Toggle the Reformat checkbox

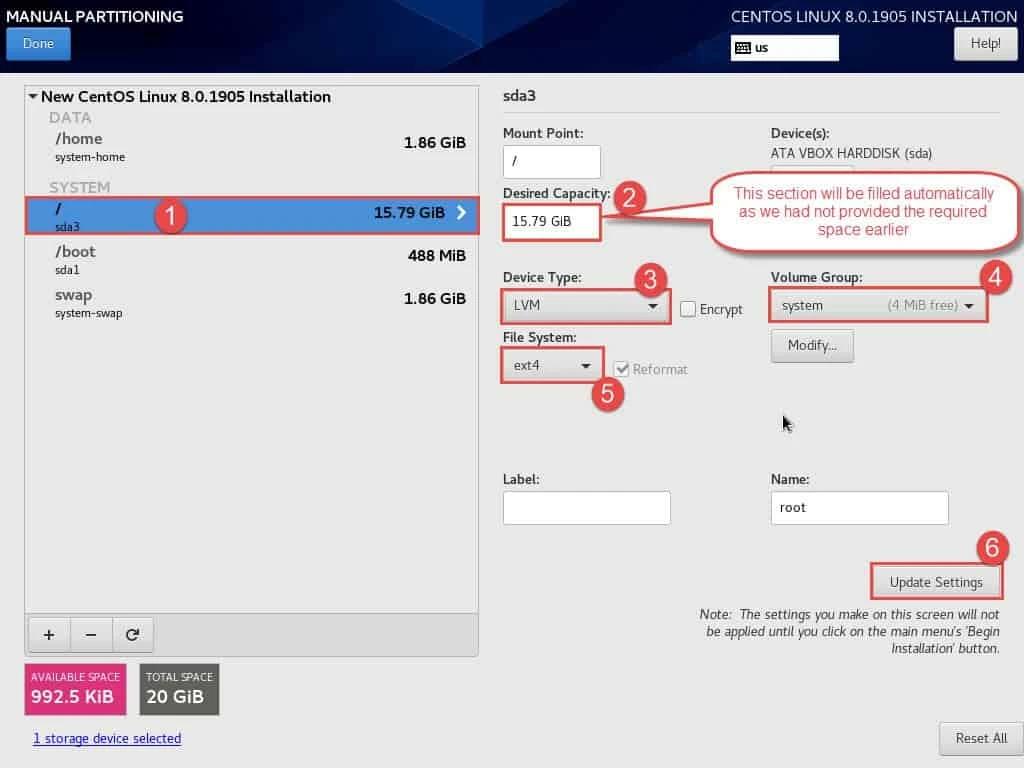622,369
